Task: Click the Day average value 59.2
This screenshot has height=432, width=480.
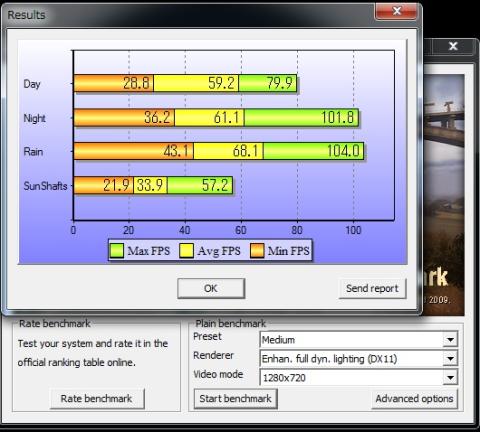Action: [221, 83]
